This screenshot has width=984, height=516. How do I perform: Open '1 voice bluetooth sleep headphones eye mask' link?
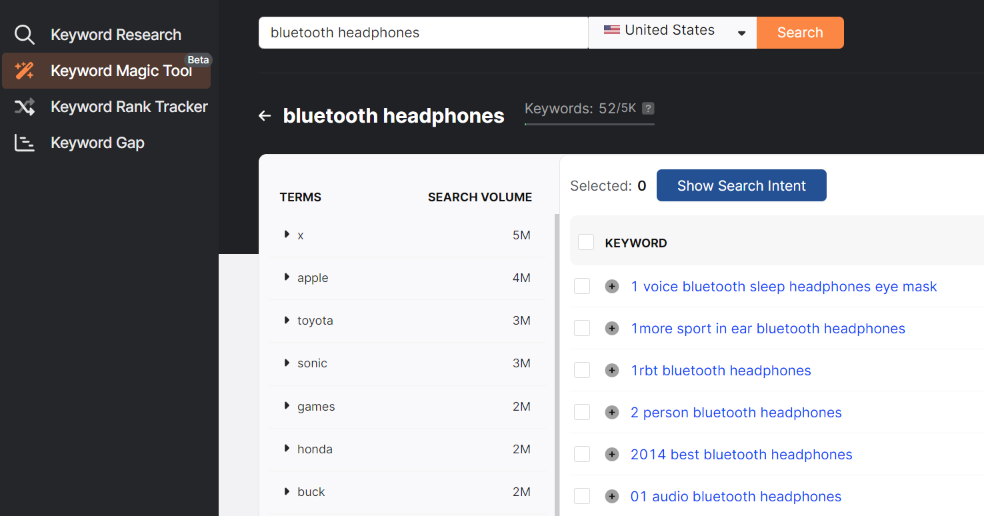click(783, 286)
